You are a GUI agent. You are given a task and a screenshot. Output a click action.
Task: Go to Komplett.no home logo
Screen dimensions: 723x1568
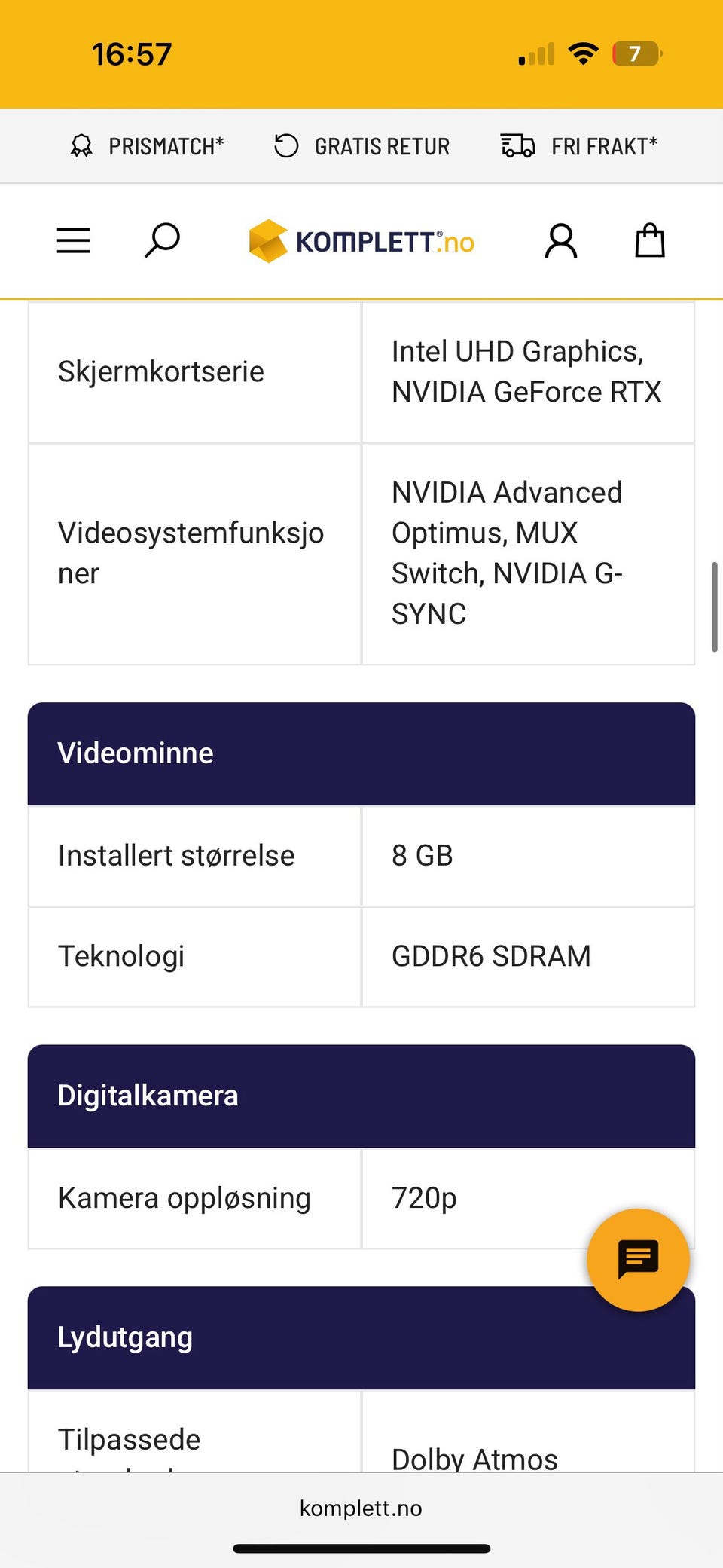(x=361, y=242)
